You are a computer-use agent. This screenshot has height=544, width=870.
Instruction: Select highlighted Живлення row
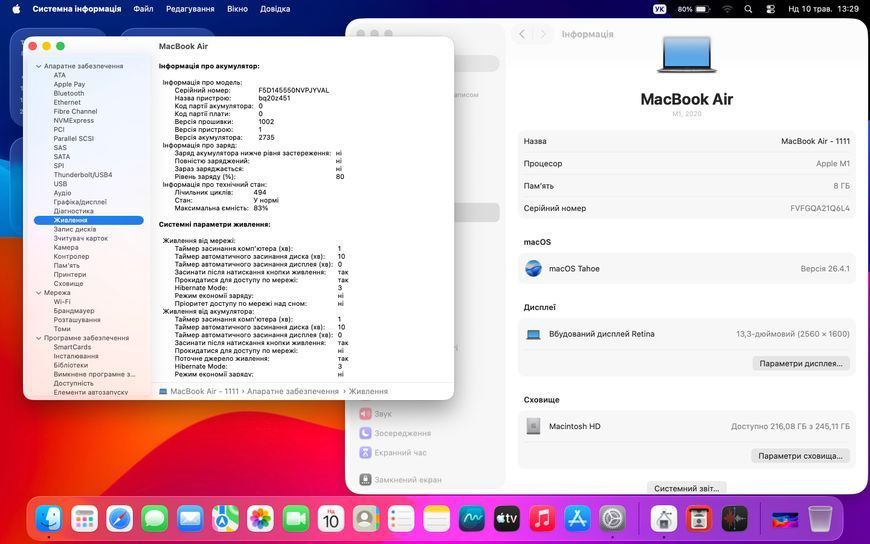click(x=89, y=220)
